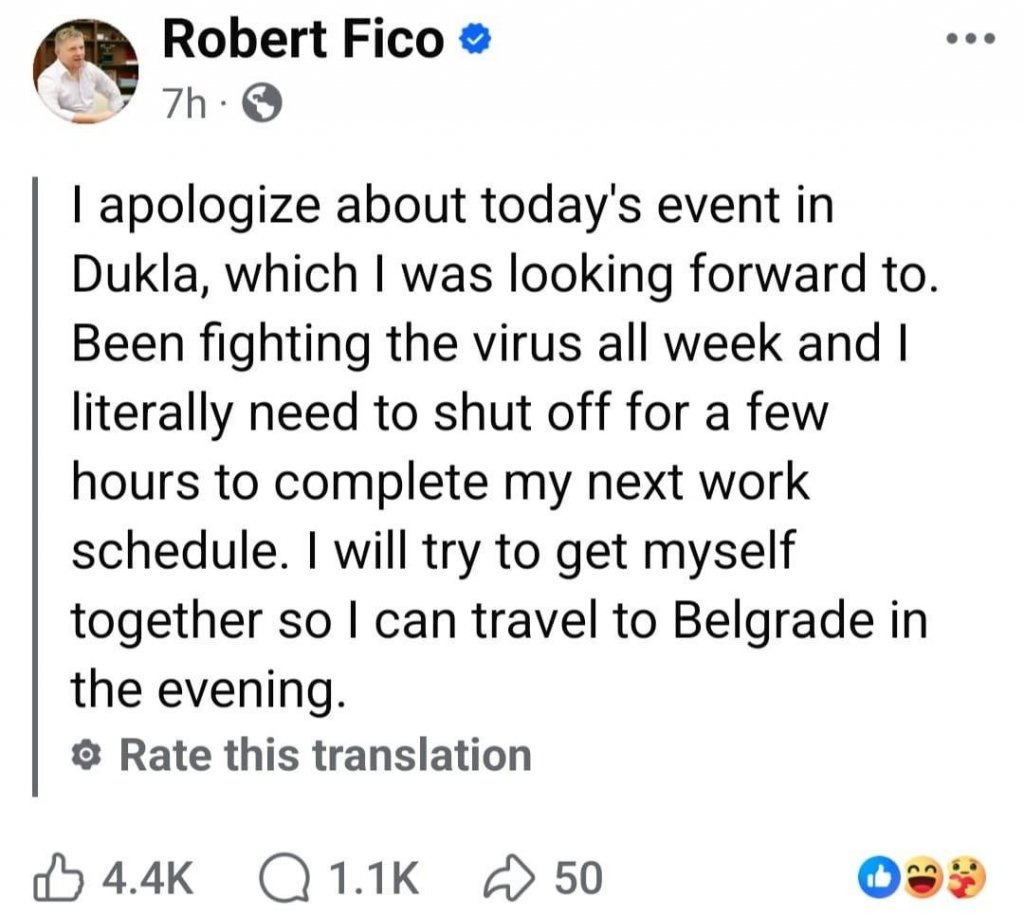The height and width of the screenshot is (917, 1024).
Task: Click the Haha laughing reaction emoji
Action: (921, 878)
